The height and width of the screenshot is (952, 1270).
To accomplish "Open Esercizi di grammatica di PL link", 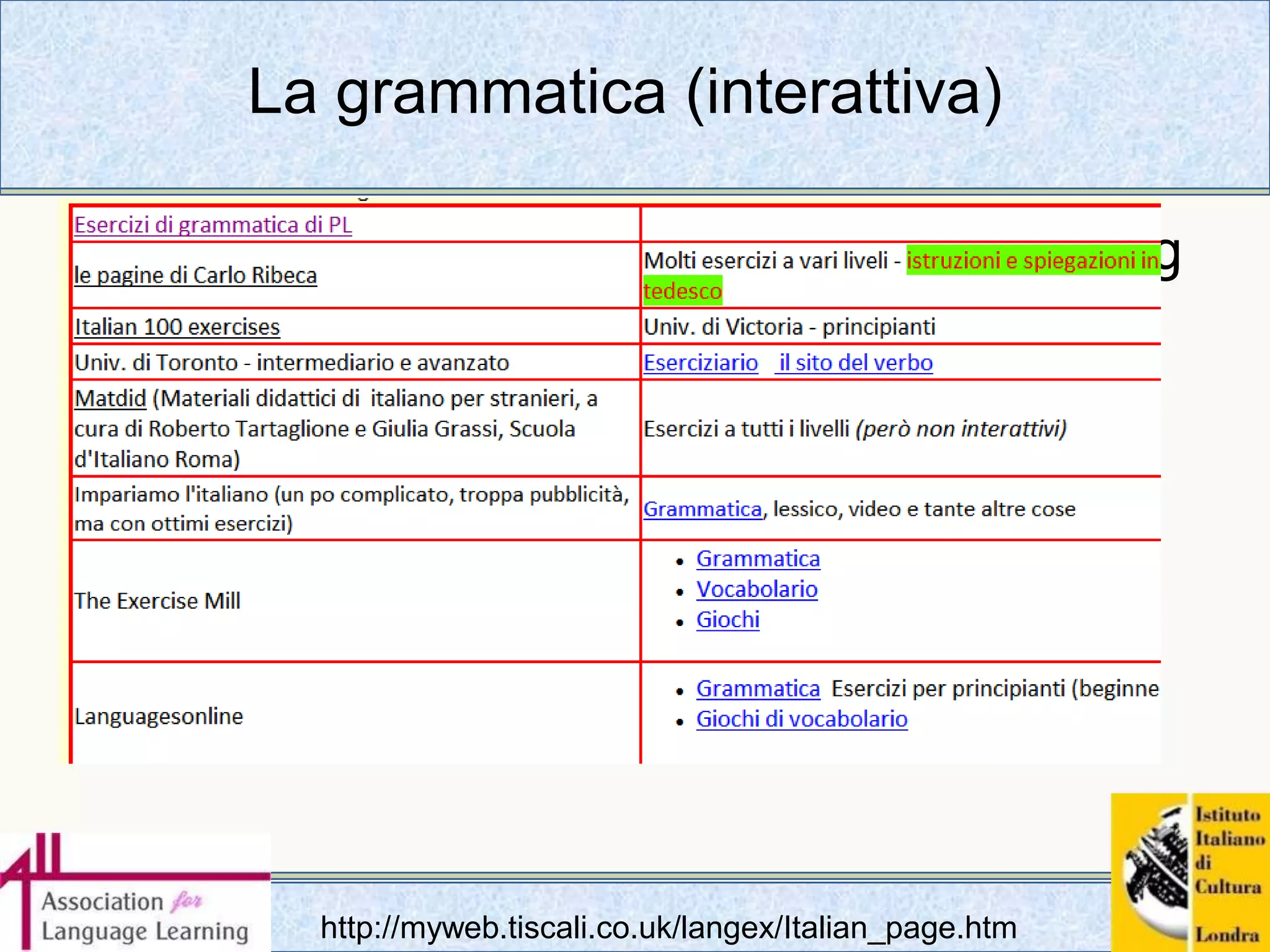I will [213, 225].
